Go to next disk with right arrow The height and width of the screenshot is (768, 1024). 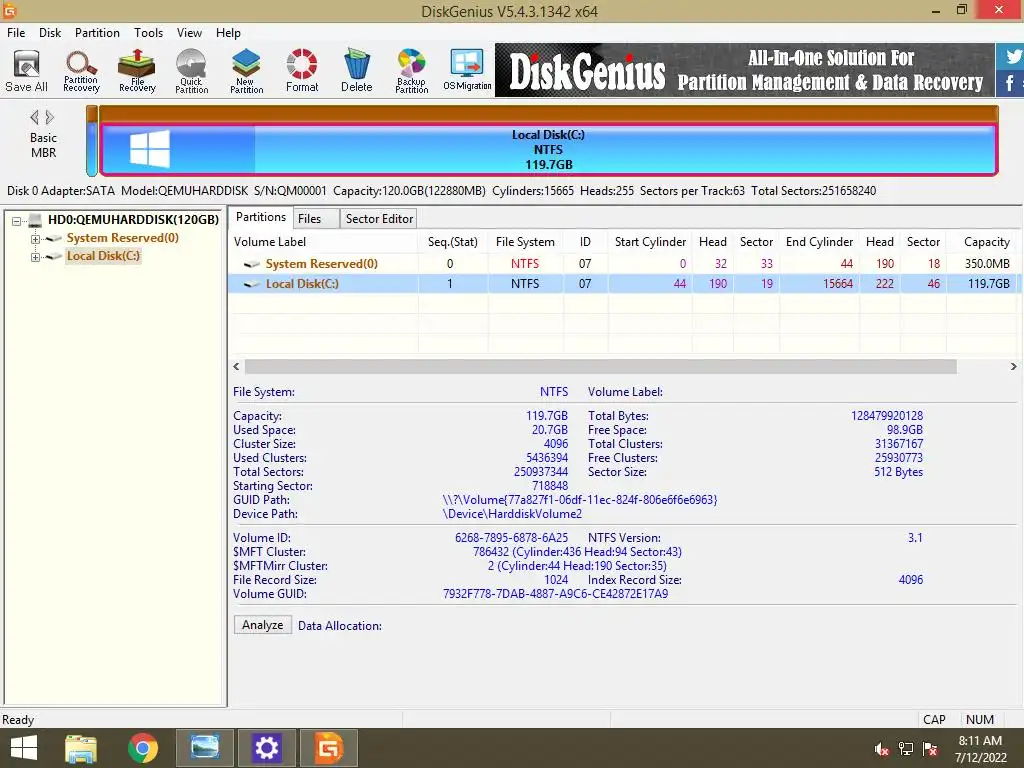50,118
